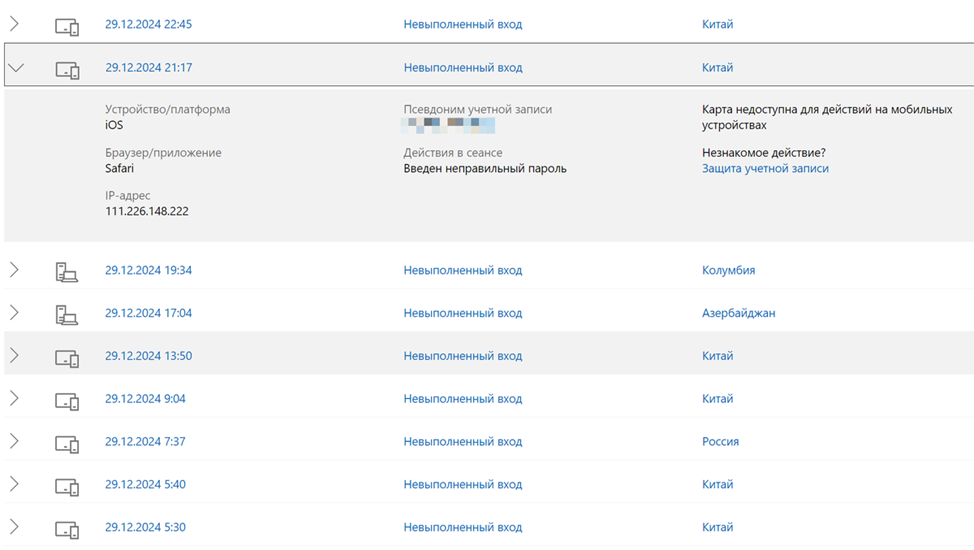
Task: Click the device icon for the 5:40 entry
Action: point(67,486)
